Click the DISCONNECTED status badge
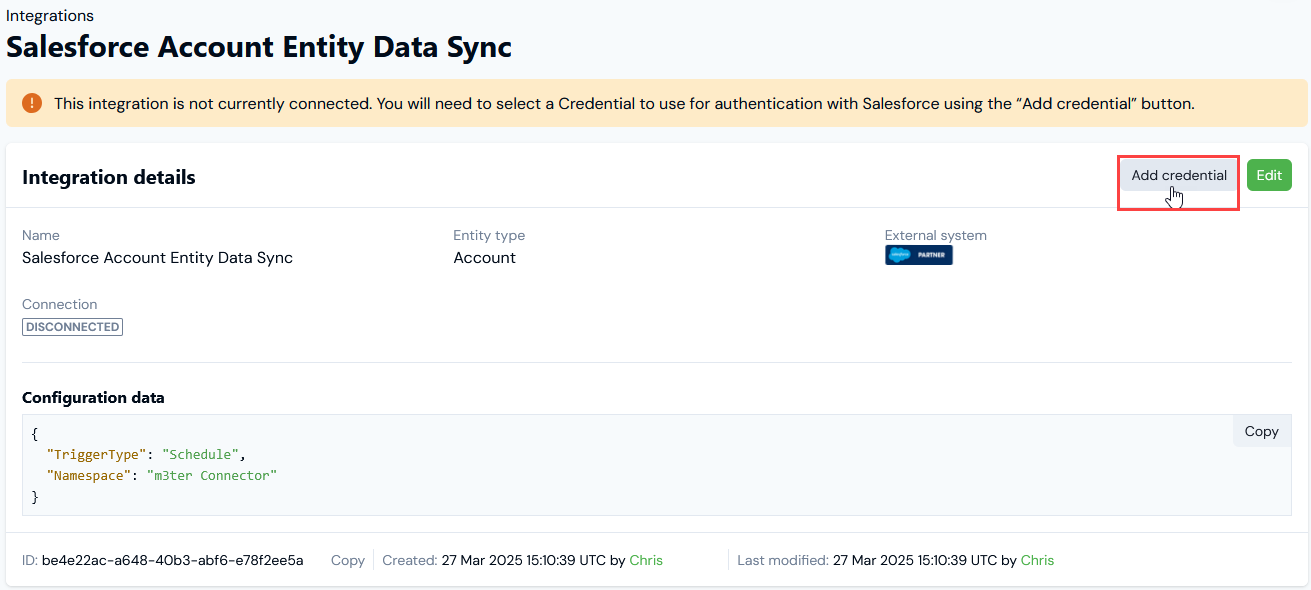 [x=72, y=327]
